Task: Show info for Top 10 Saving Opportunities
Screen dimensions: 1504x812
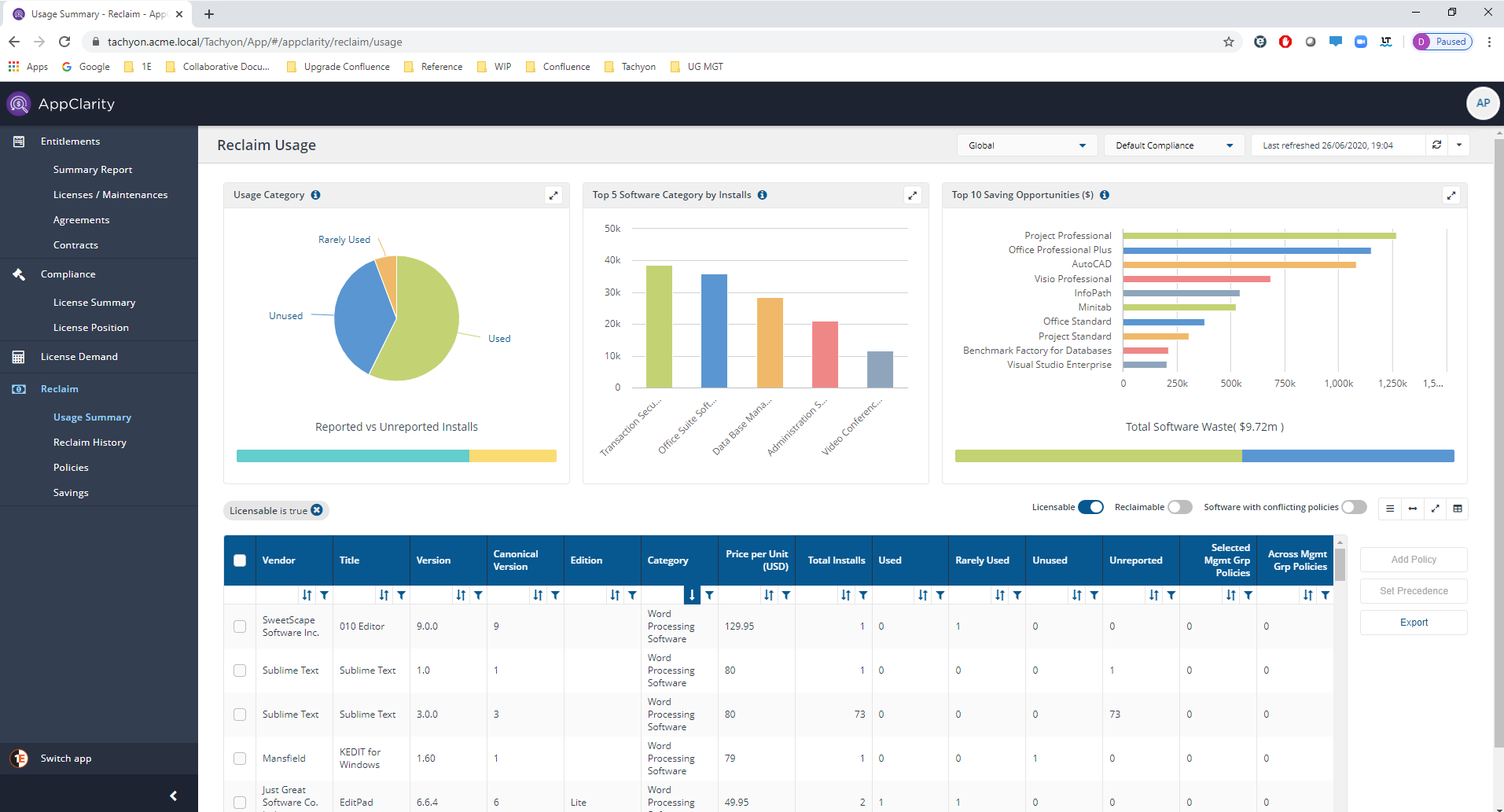Action: (x=1105, y=195)
